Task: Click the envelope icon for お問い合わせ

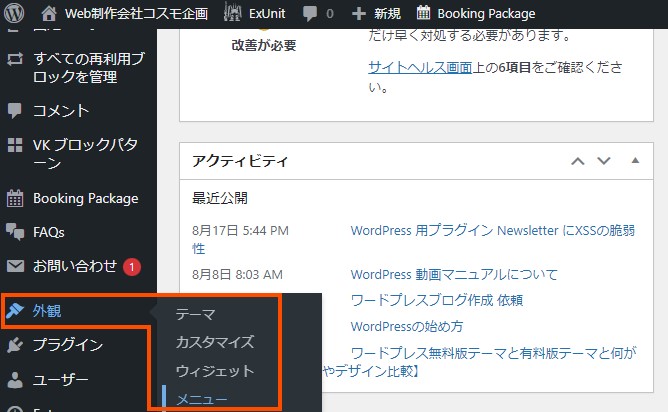Action: (15, 266)
